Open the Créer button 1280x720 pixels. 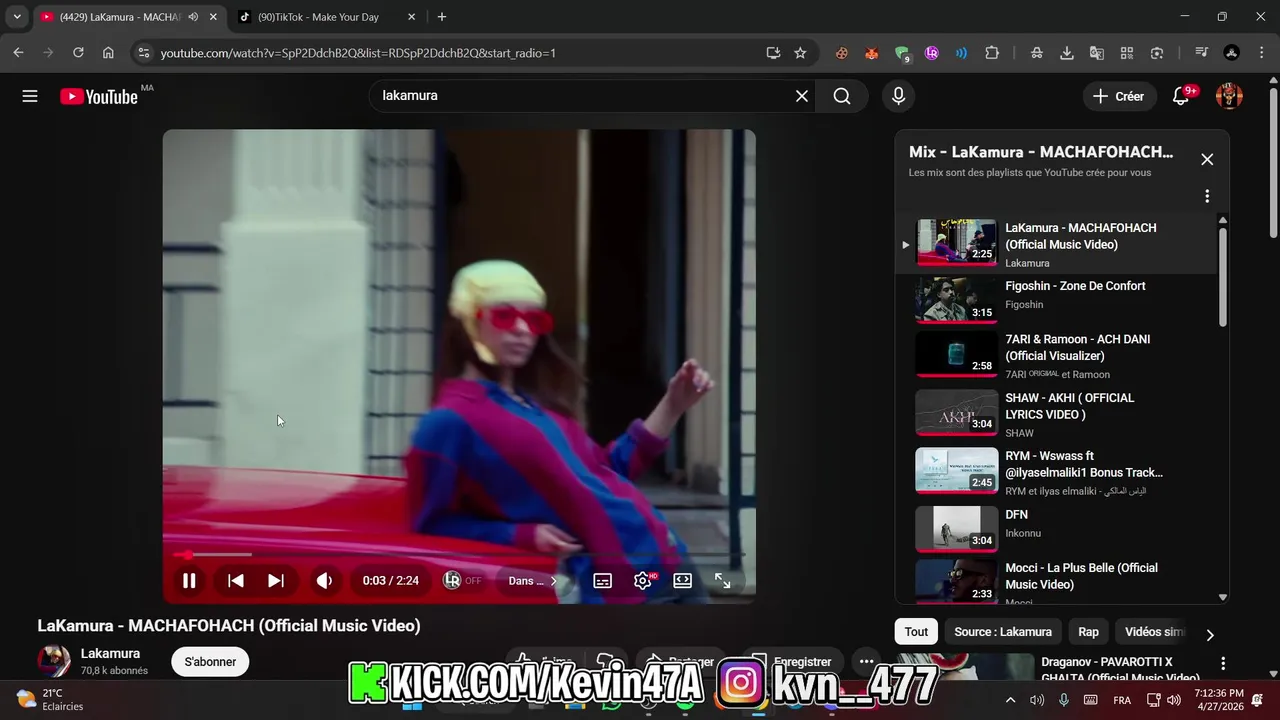pyautogui.click(x=1119, y=96)
